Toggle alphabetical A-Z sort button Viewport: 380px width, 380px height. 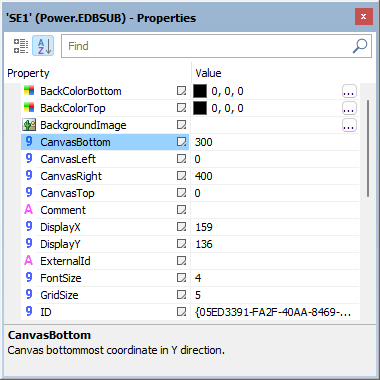pos(43,46)
